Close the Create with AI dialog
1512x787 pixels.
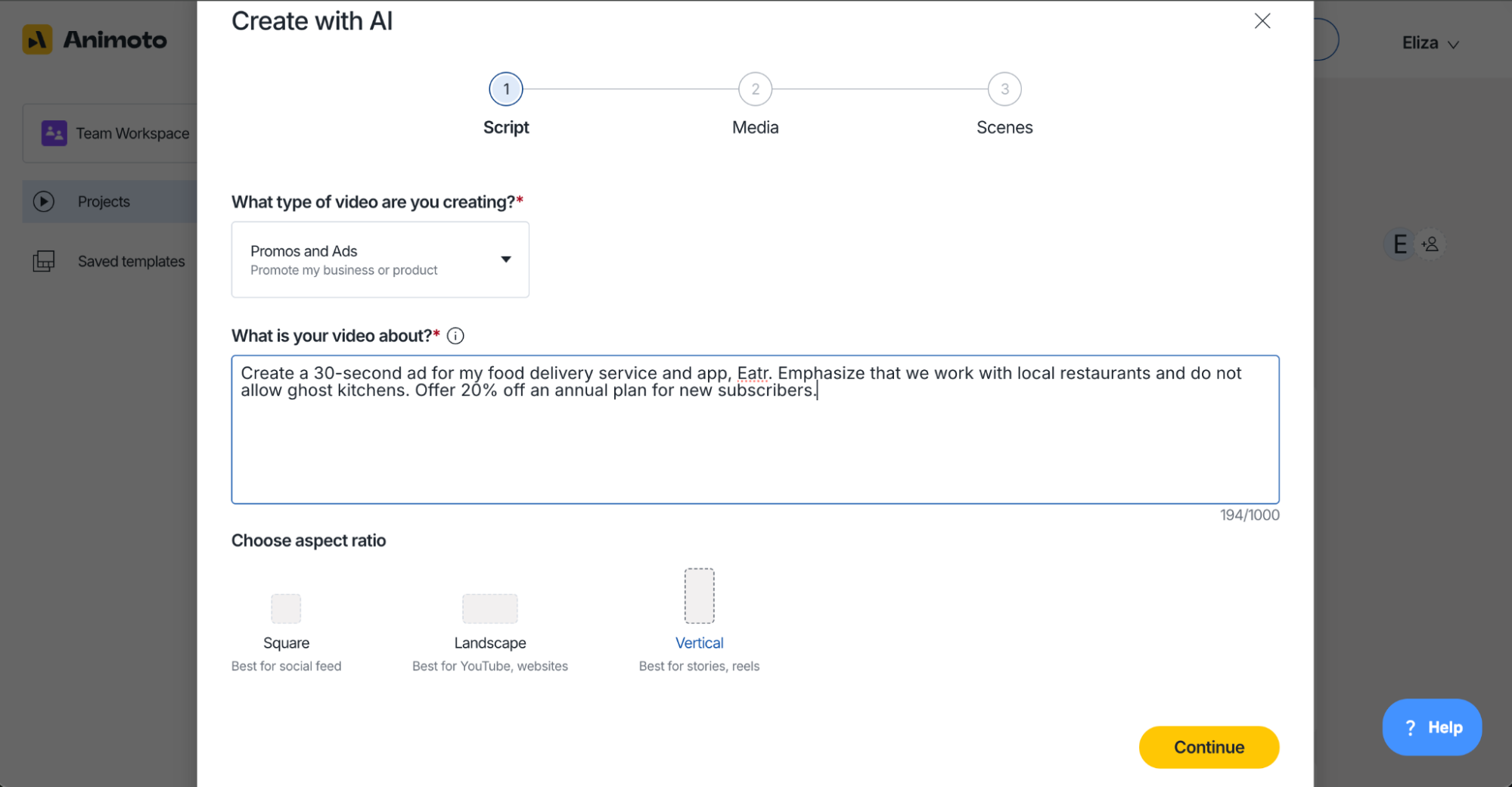click(1262, 21)
